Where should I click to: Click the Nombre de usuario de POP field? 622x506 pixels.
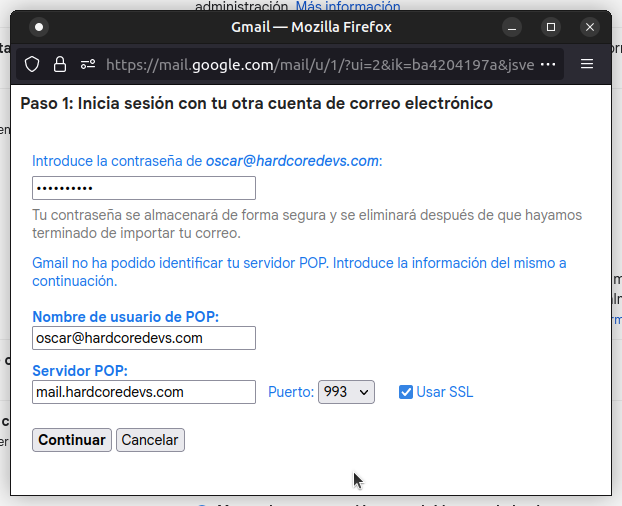click(x=143, y=338)
